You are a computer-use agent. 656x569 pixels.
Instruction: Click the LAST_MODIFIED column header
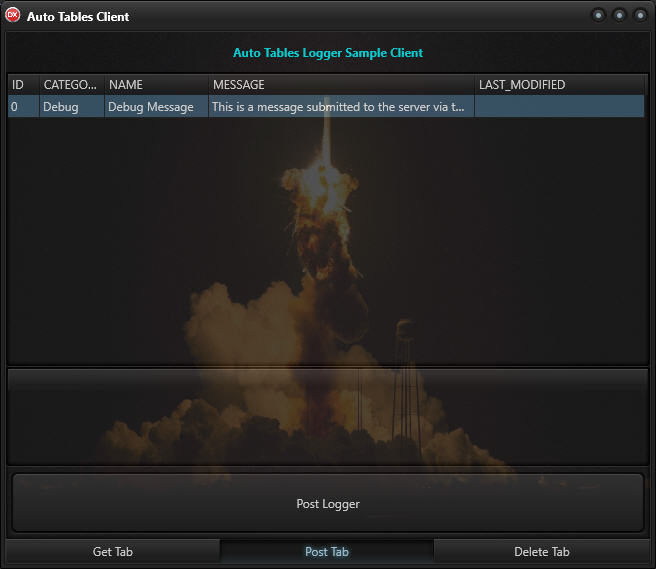pos(559,85)
